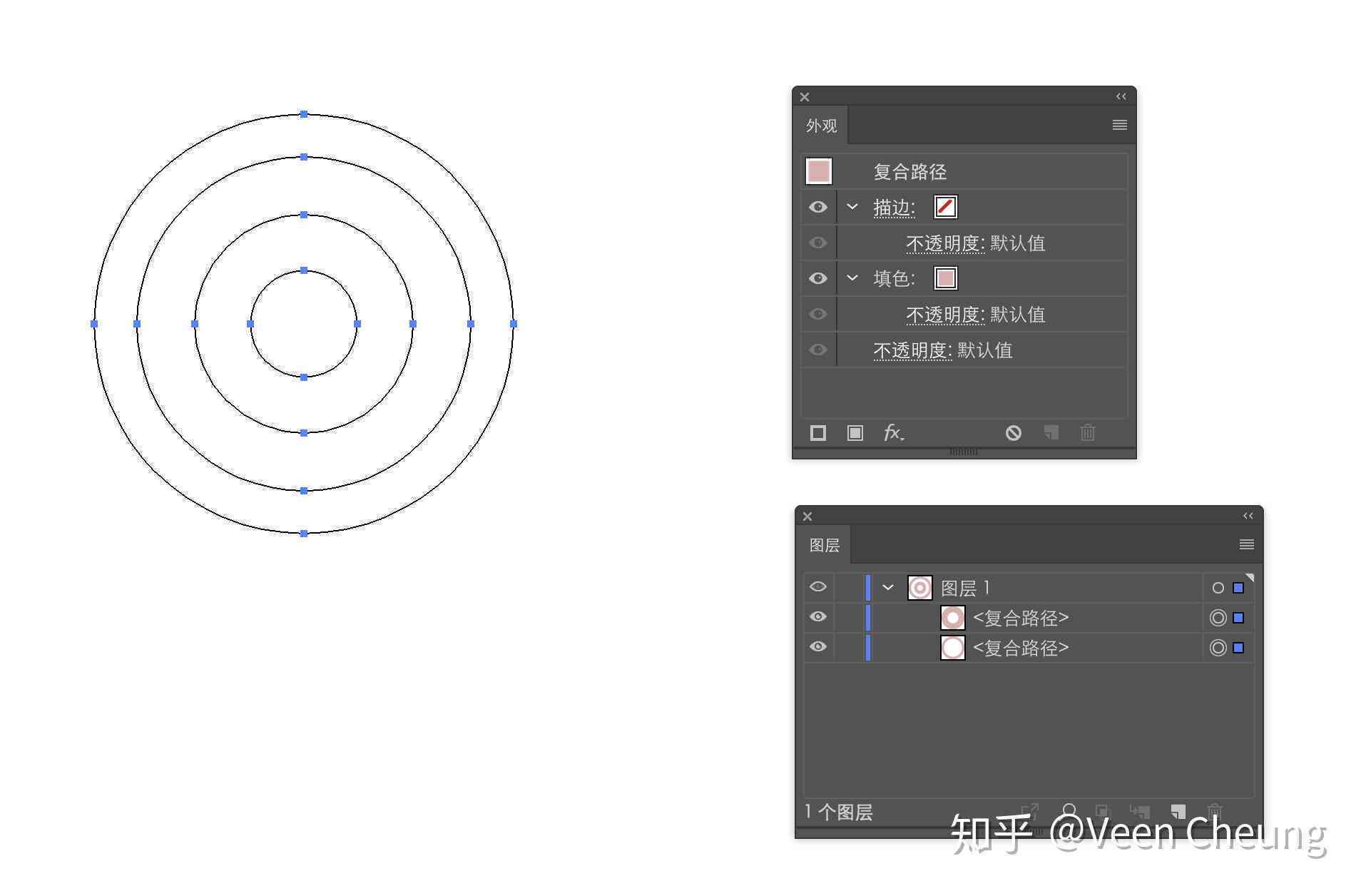Close the 外观 panel
This screenshot has height=896, width=1361.
[805, 97]
